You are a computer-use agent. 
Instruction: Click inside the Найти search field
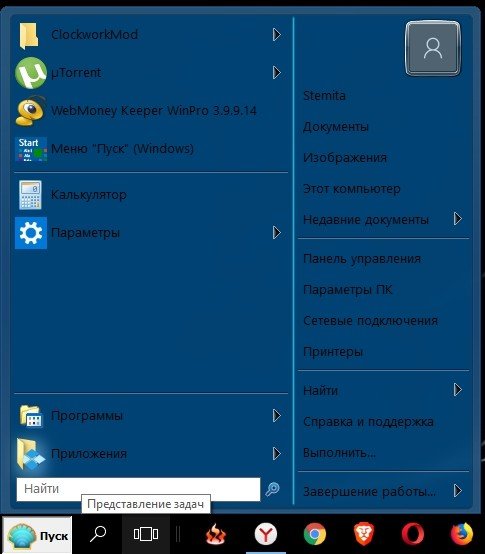138,489
